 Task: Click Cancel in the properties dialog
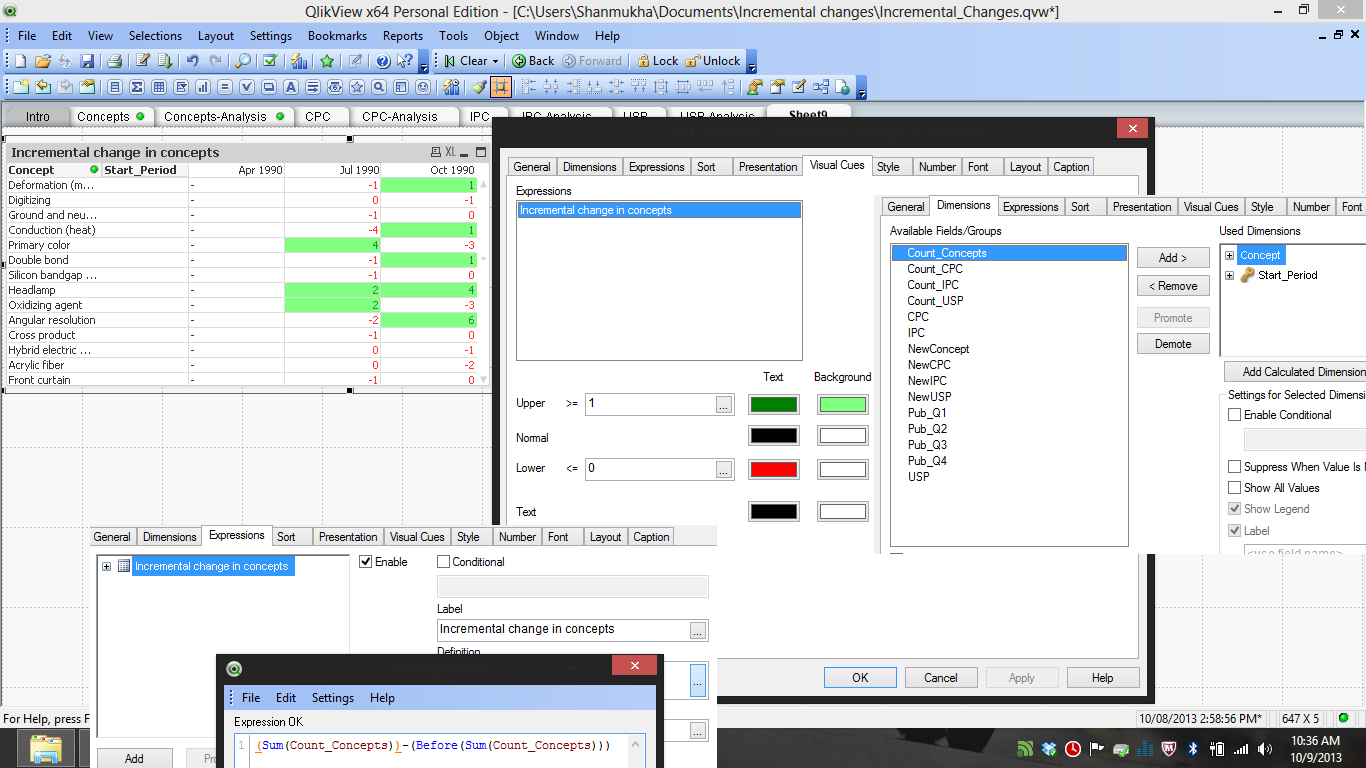click(x=941, y=677)
